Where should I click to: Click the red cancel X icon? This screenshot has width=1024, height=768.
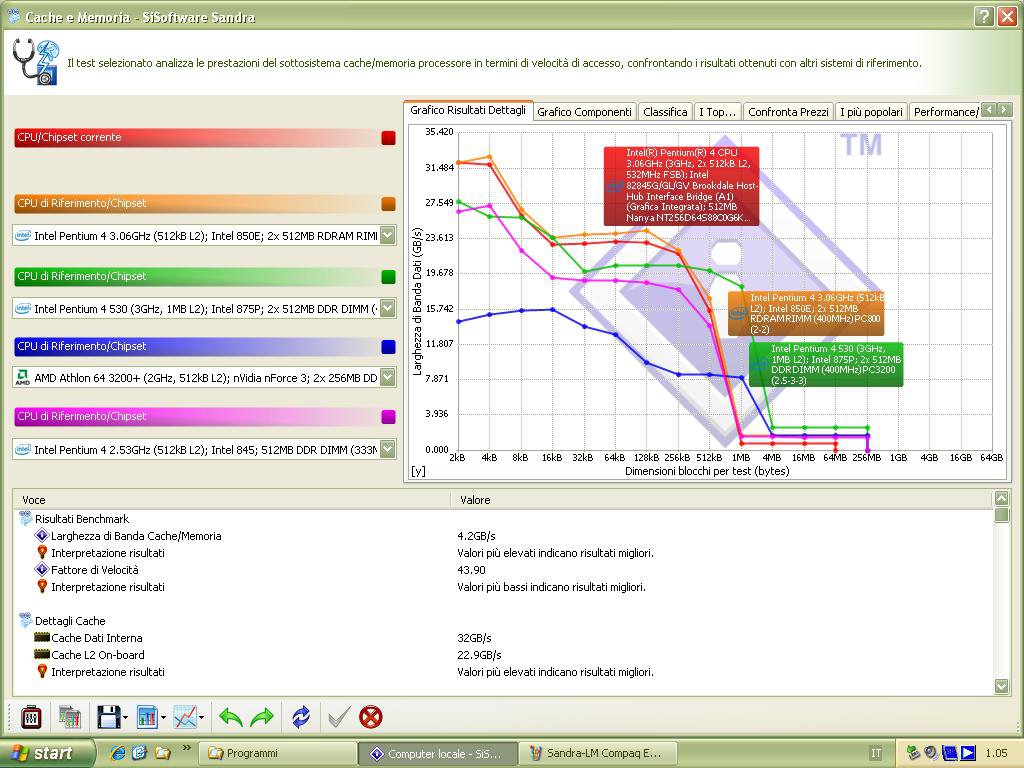(371, 717)
